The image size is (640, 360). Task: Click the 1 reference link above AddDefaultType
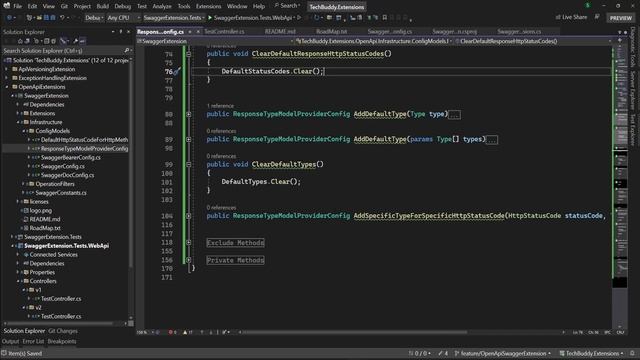coord(220,106)
